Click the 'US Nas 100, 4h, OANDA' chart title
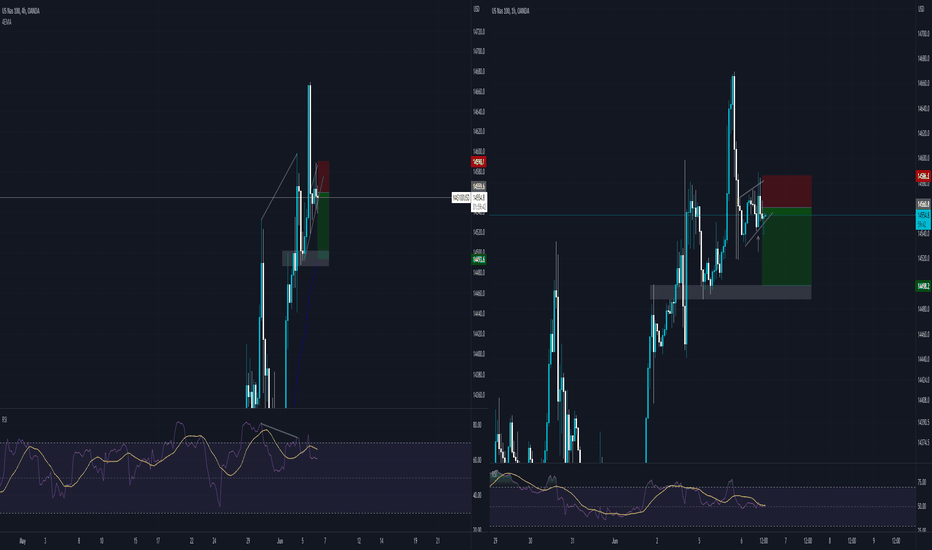Screen dimensions: 932x550 click(x=21, y=11)
